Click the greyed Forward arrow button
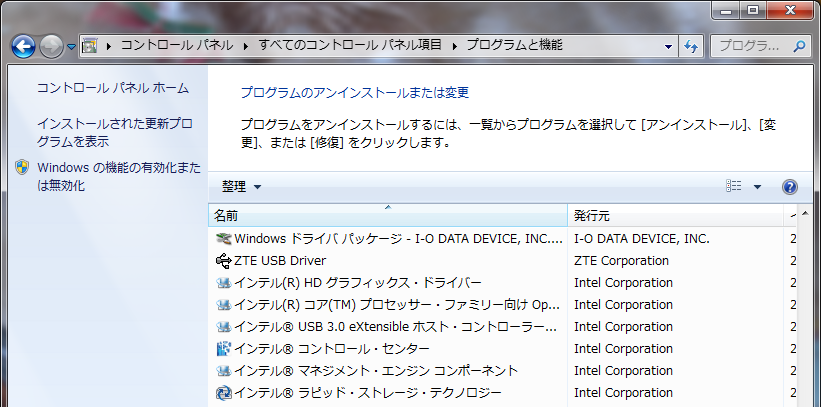 click(x=51, y=47)
